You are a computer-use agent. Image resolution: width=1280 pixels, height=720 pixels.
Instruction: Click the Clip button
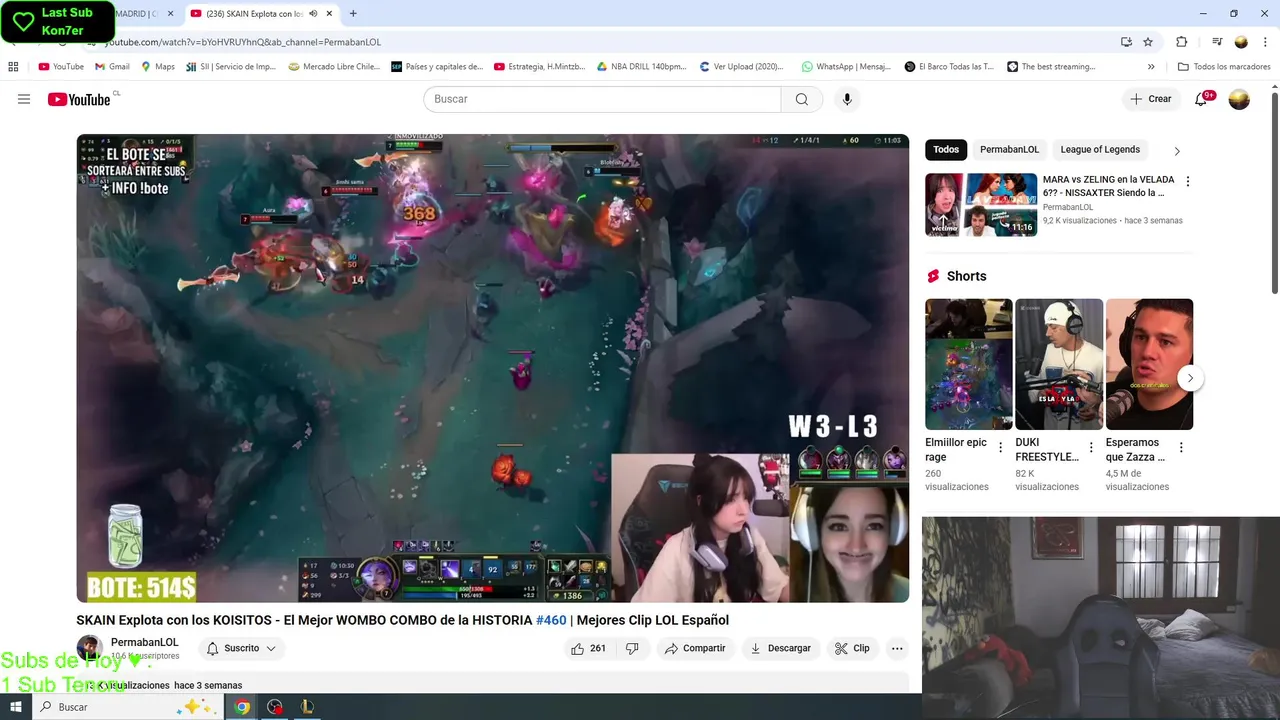[852, 648]
